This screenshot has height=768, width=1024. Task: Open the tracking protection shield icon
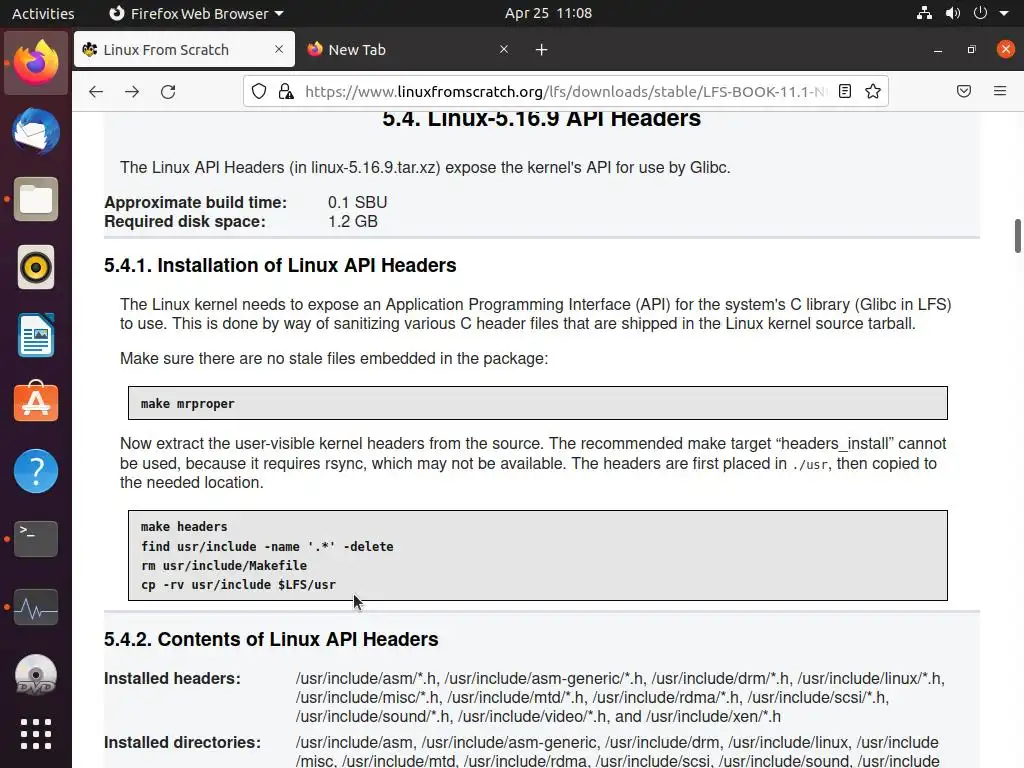coord(259,91)
